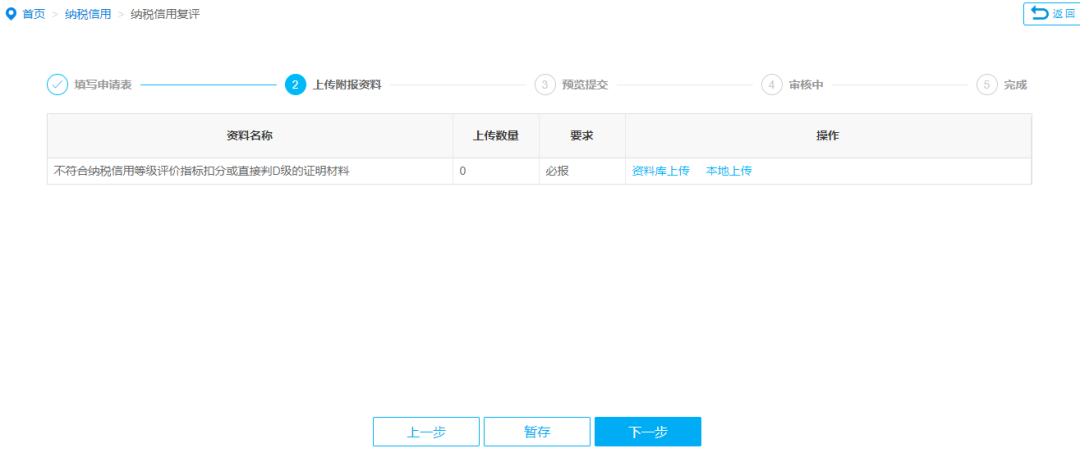Select the 审核中 step label

click(x=807, y=85)
